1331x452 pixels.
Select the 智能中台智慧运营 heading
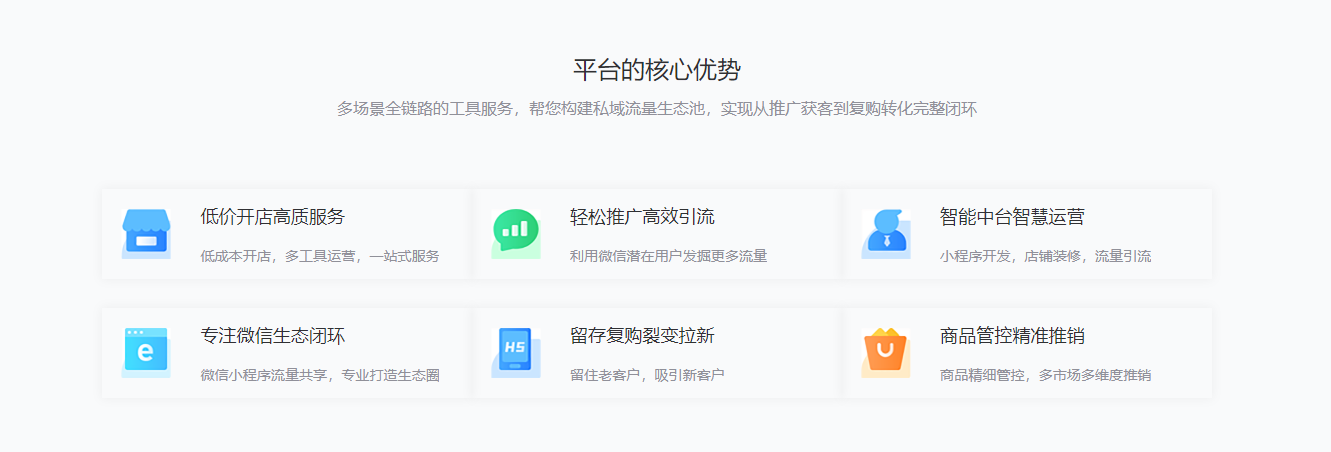click(x=1012, y=217)
